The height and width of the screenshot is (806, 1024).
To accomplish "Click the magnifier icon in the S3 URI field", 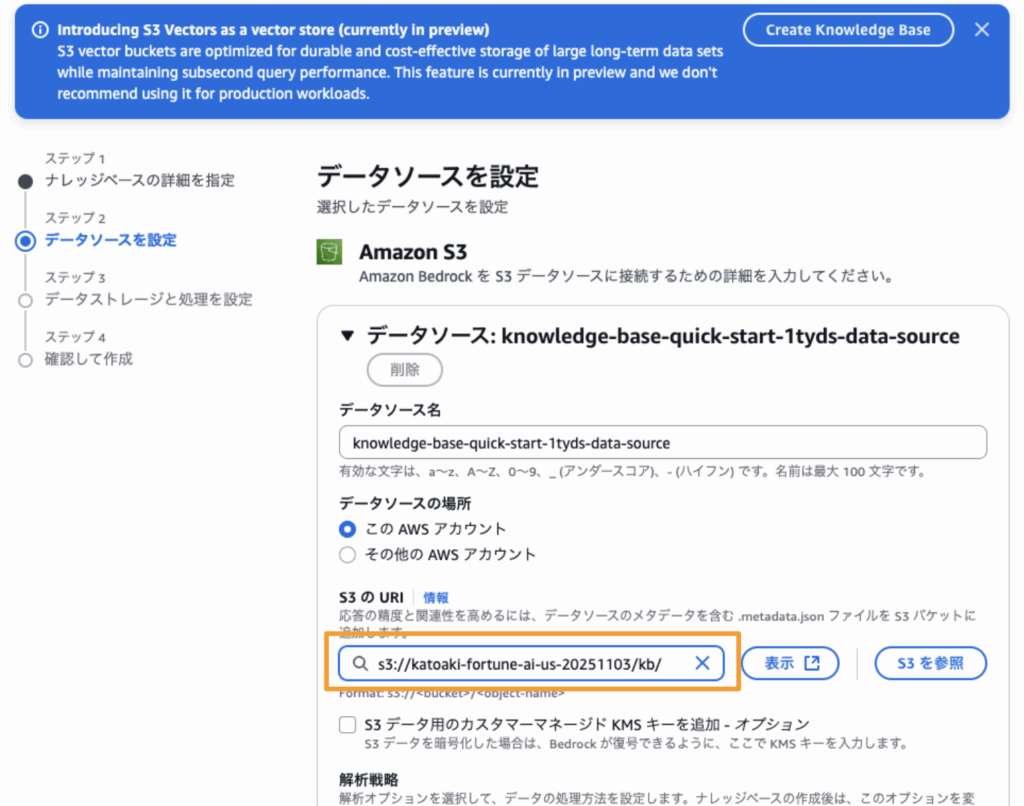I will [x=359, y=663].
